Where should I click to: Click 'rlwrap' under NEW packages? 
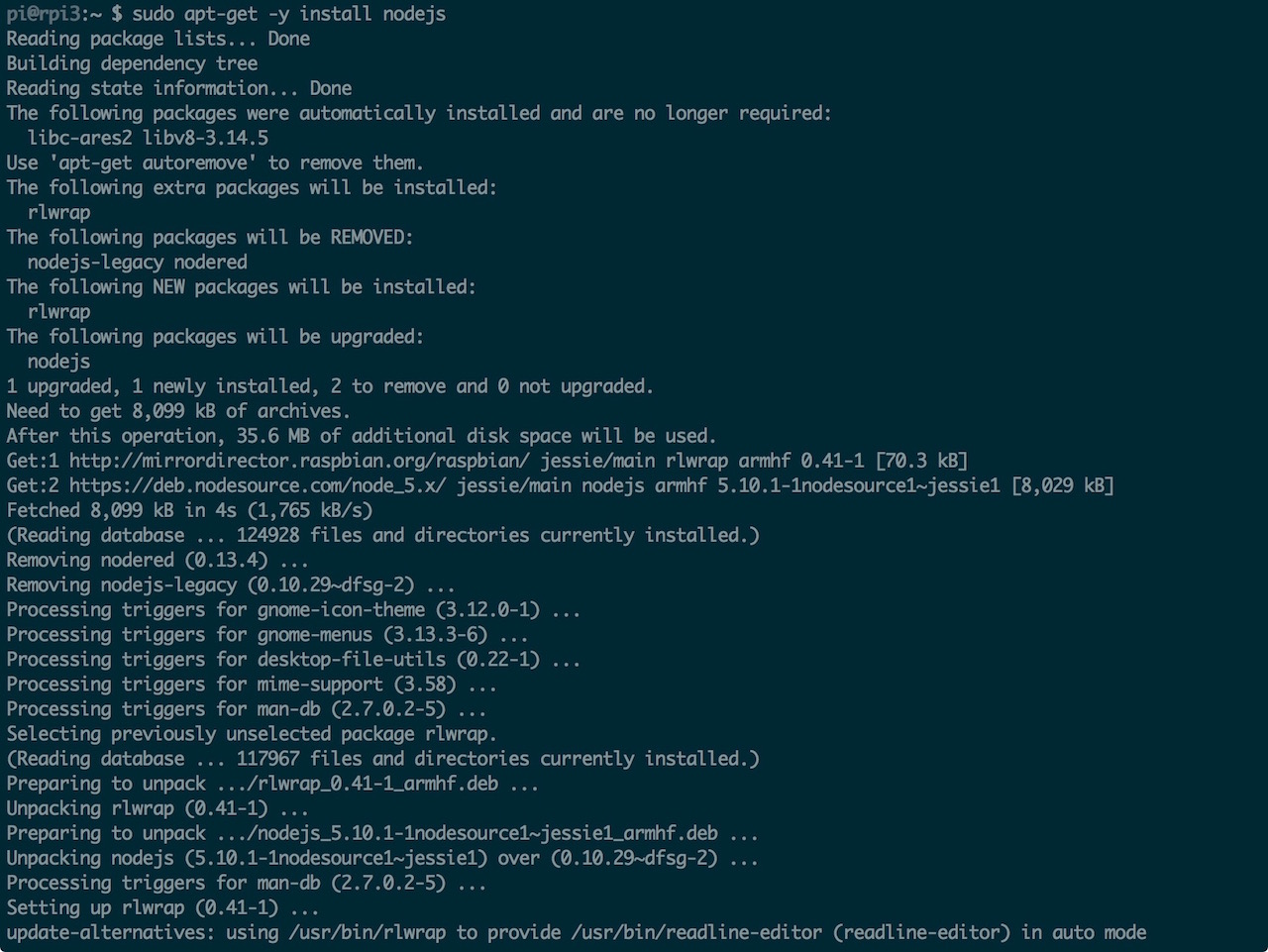pyautogui.click(x=59, y=312)
